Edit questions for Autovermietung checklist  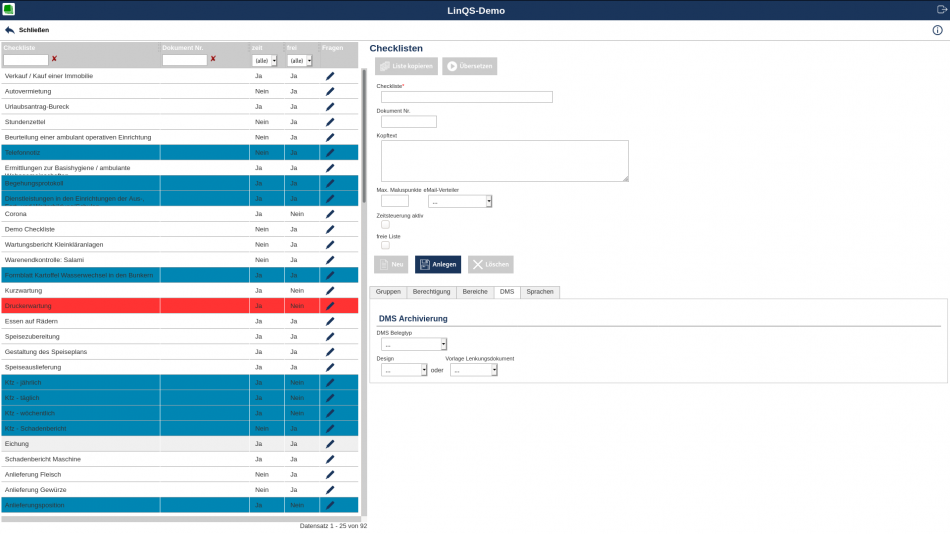pyautogui.click(x=330, y=91)
